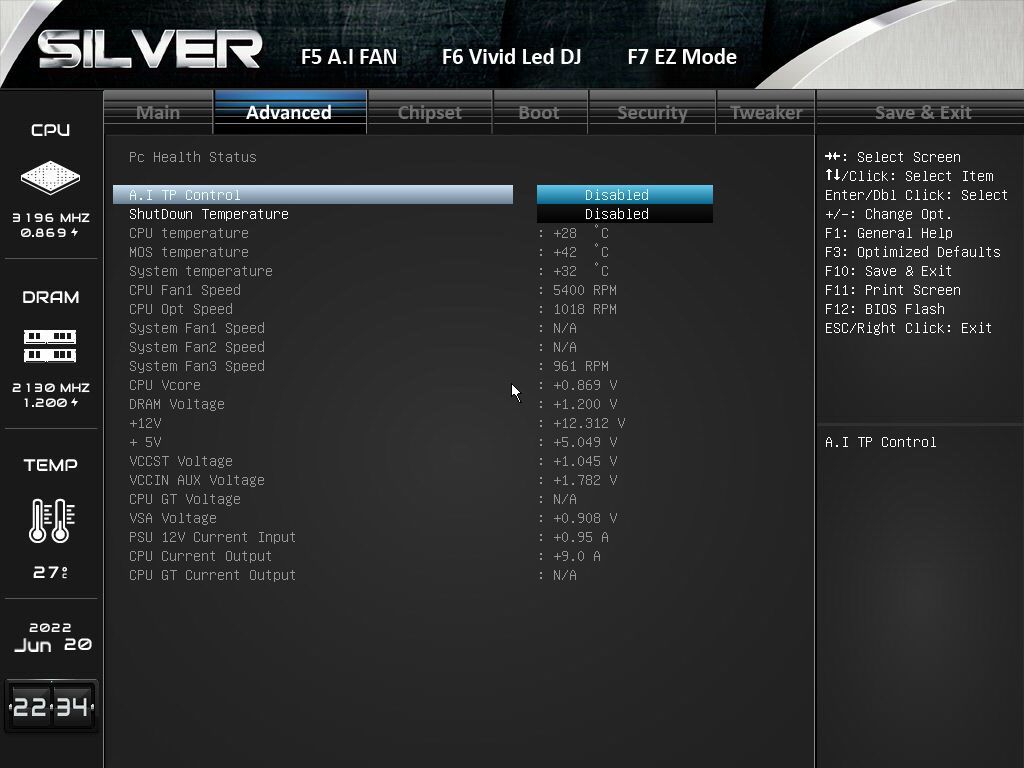Click the A.I TP Control description text
This screenshot has width=1024, height=768.
click(x=880, y=442)
